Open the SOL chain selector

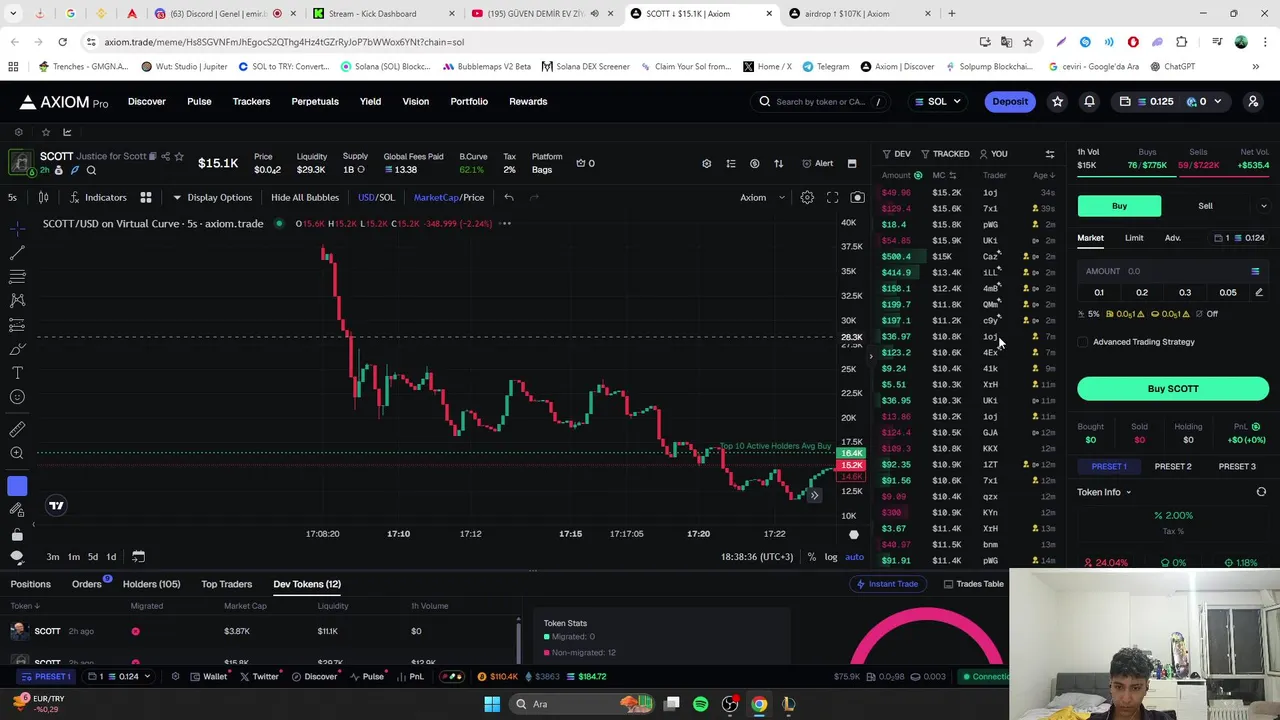937,101
